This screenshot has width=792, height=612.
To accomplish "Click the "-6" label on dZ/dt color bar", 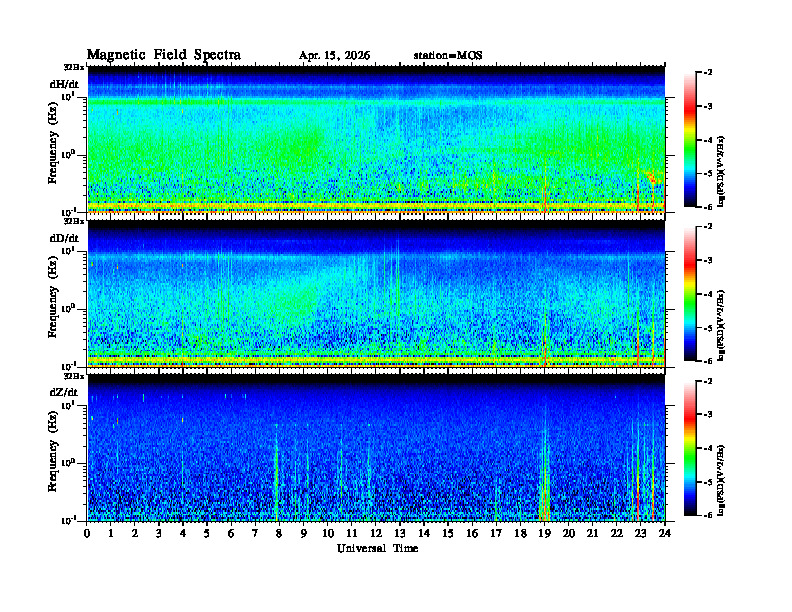I will pyautogui.click(x=707, y=515).
